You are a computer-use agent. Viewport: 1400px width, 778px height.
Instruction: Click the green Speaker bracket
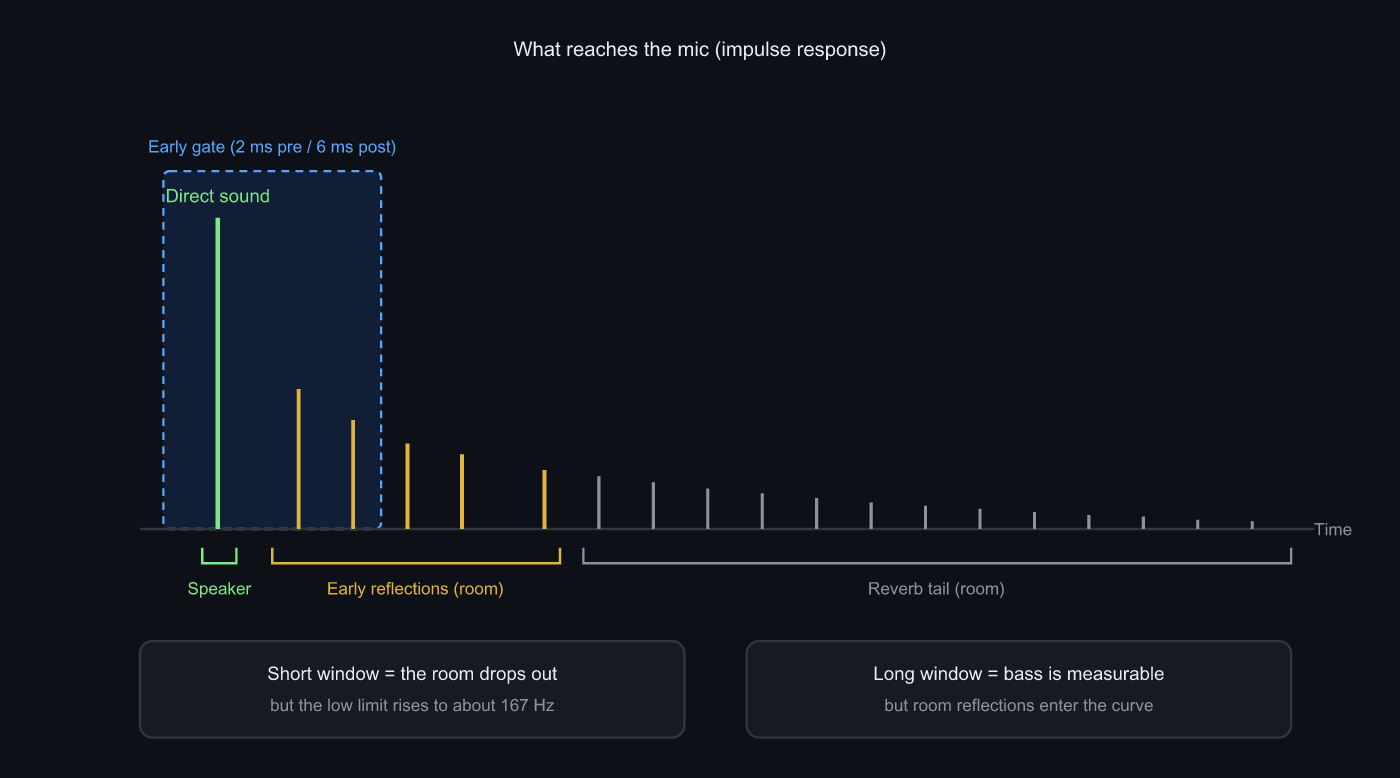[219, 556]
